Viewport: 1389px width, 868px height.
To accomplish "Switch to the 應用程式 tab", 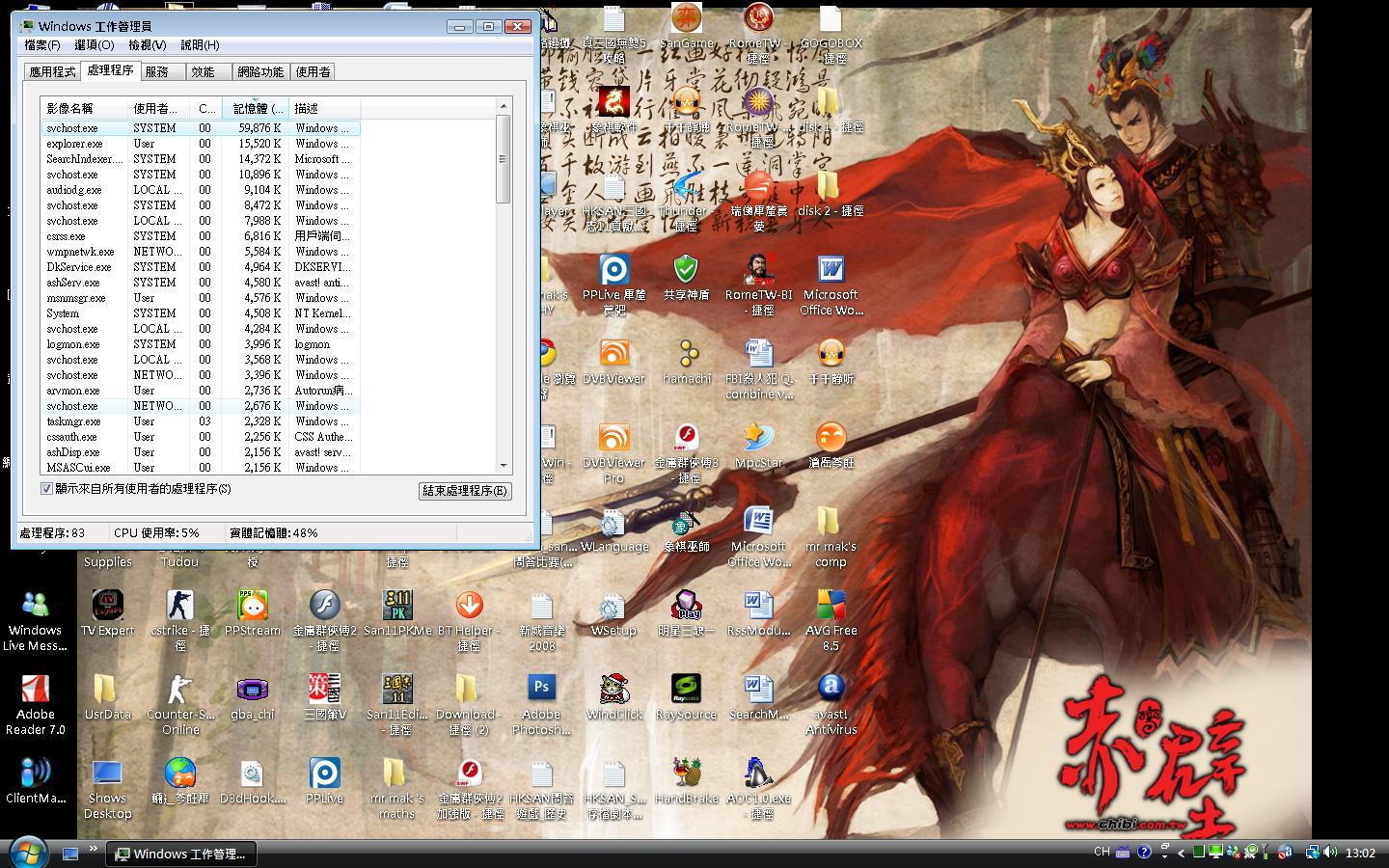I will tap(52, 71).
